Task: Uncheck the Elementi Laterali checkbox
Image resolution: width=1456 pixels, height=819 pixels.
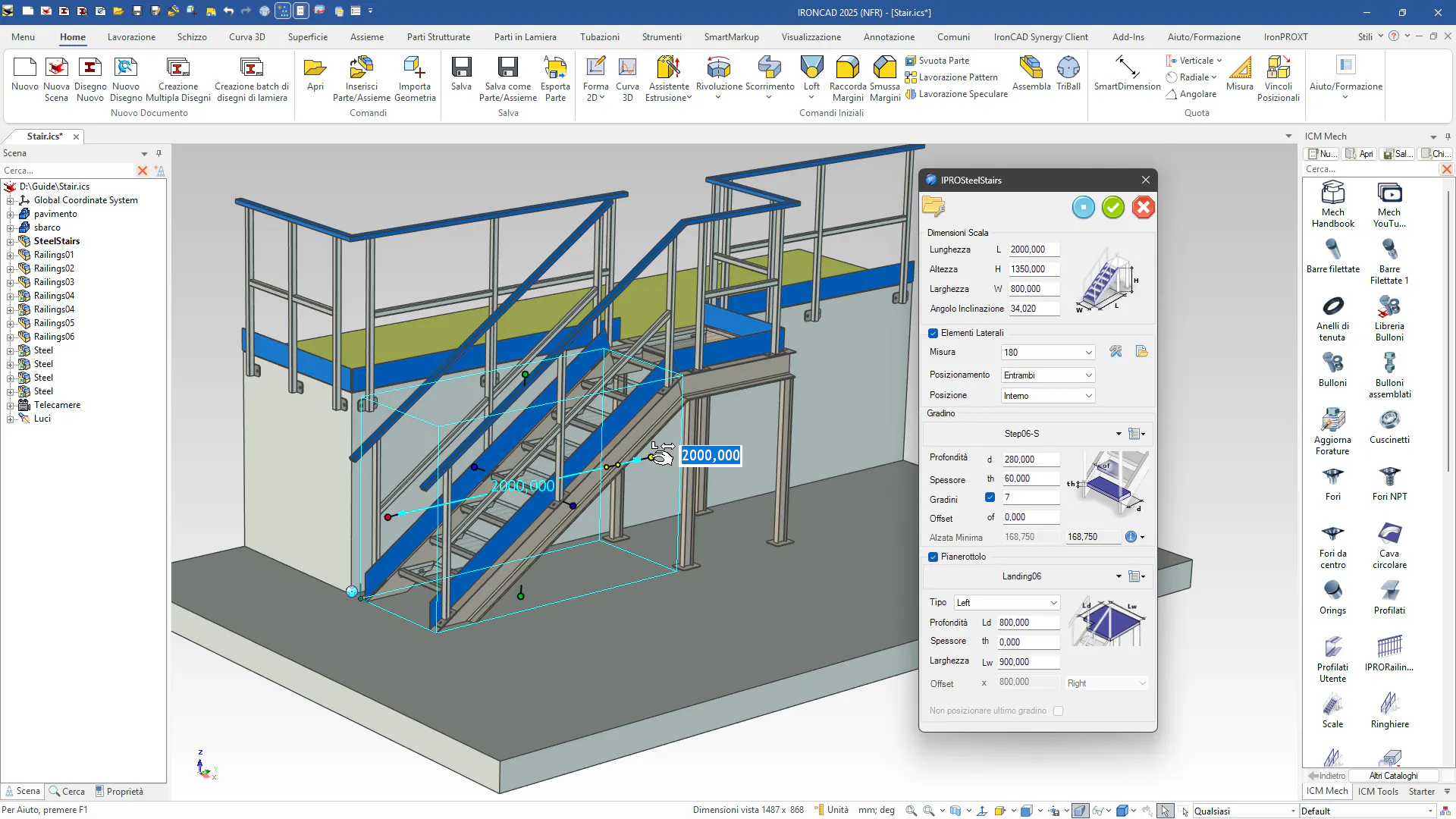Action: click(933, 333)
